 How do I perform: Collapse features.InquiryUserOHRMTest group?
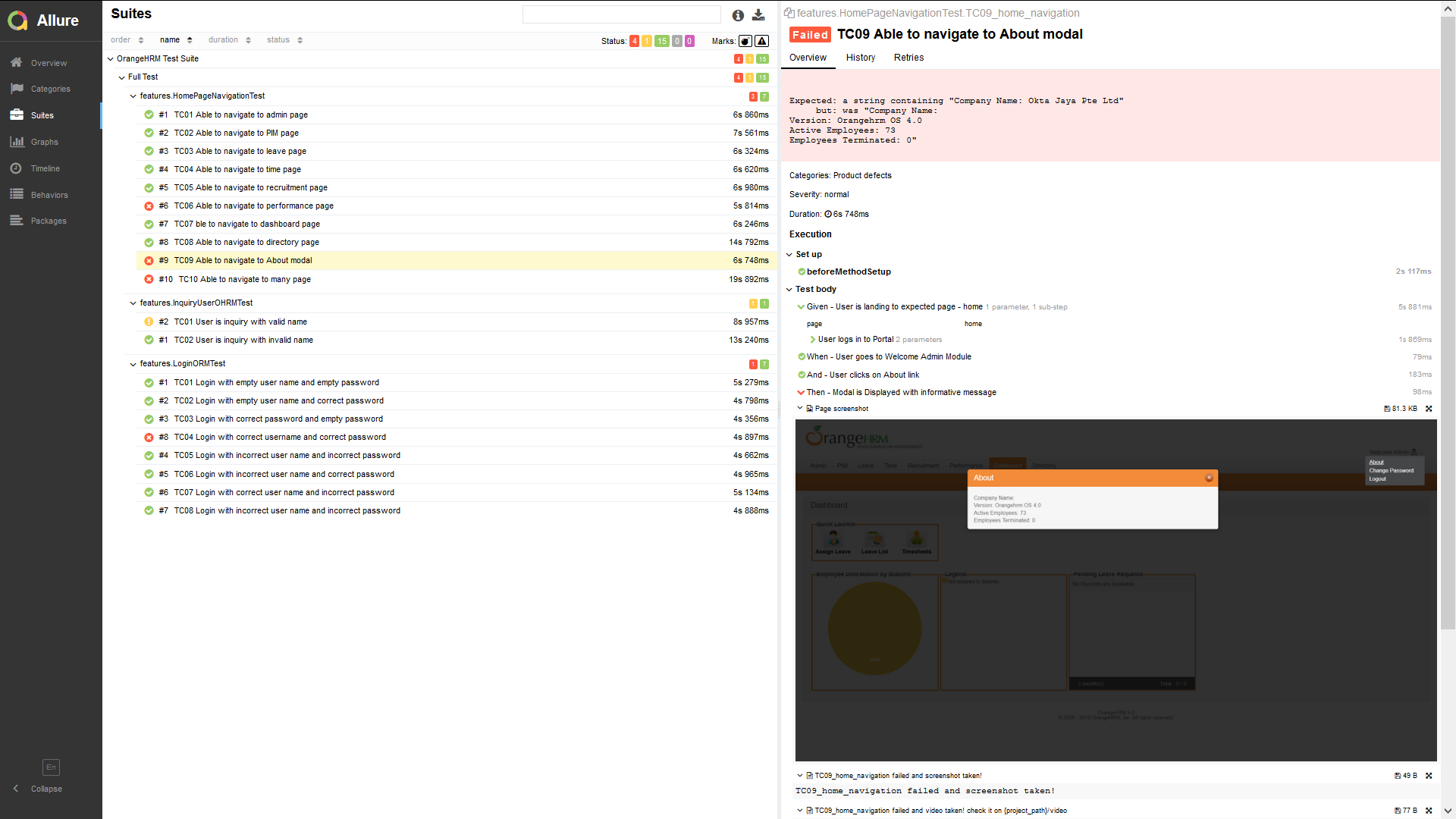point(133,303)
